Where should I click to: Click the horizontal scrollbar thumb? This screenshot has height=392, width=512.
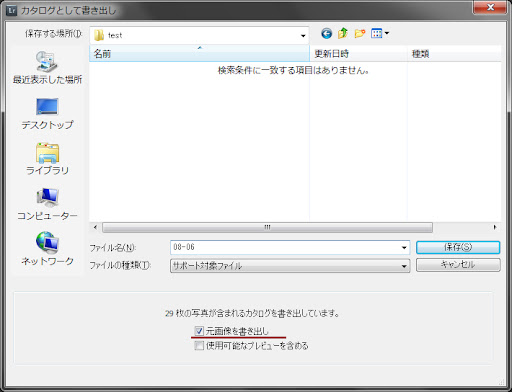(x=267, y=227)
